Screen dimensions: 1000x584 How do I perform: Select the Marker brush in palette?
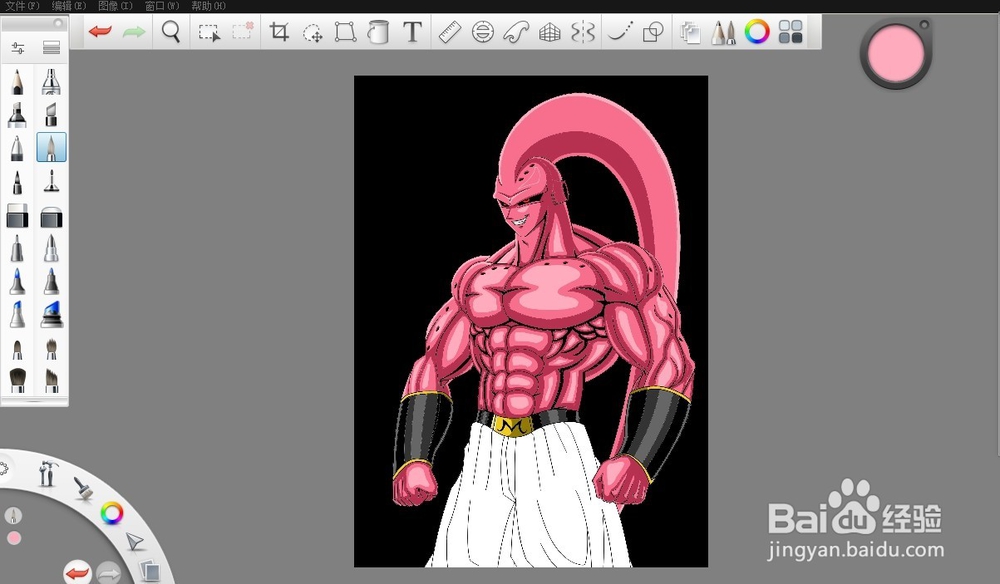(17, 115)
